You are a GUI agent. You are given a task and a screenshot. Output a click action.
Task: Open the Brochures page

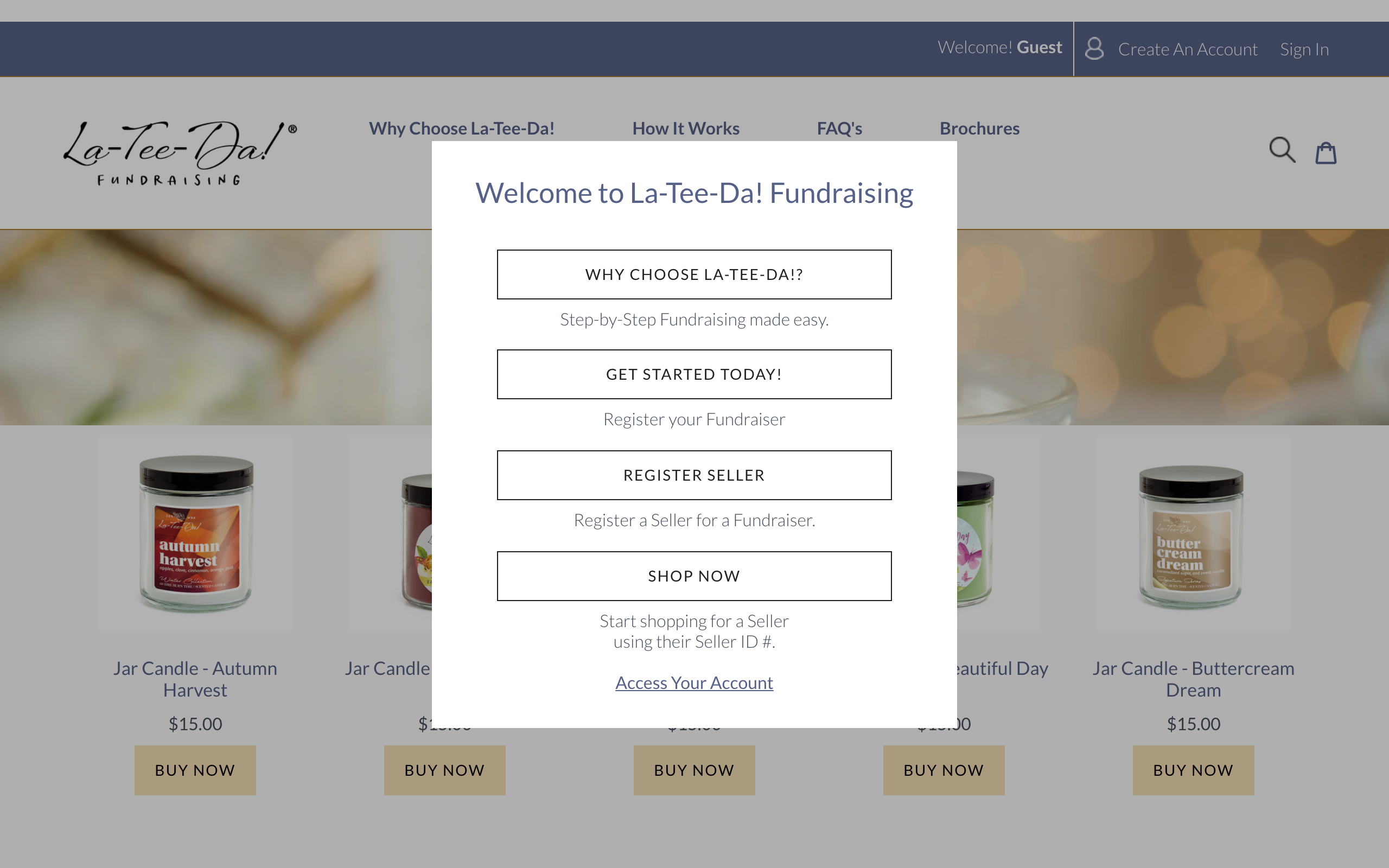point(979,128)
